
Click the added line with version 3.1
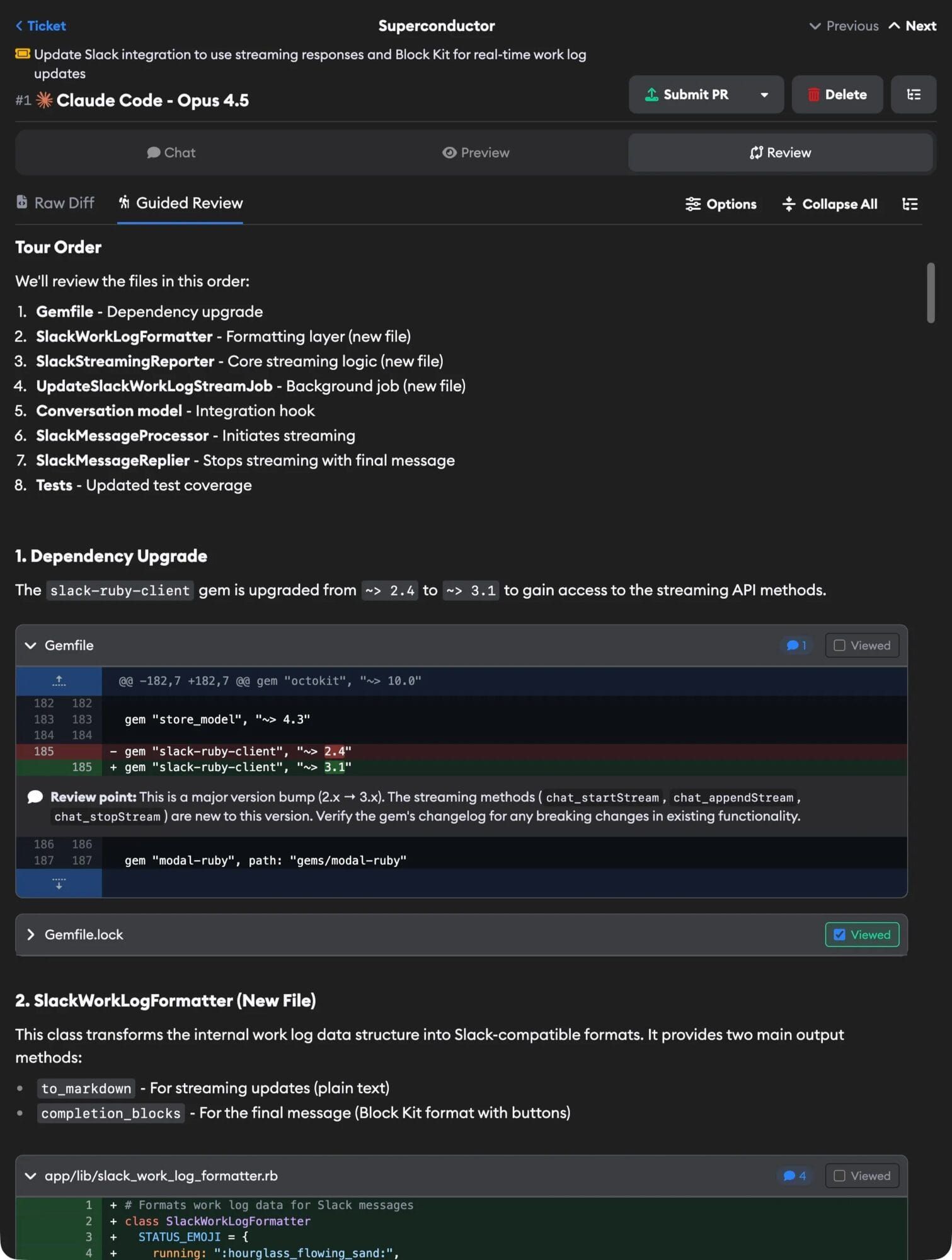461,767
